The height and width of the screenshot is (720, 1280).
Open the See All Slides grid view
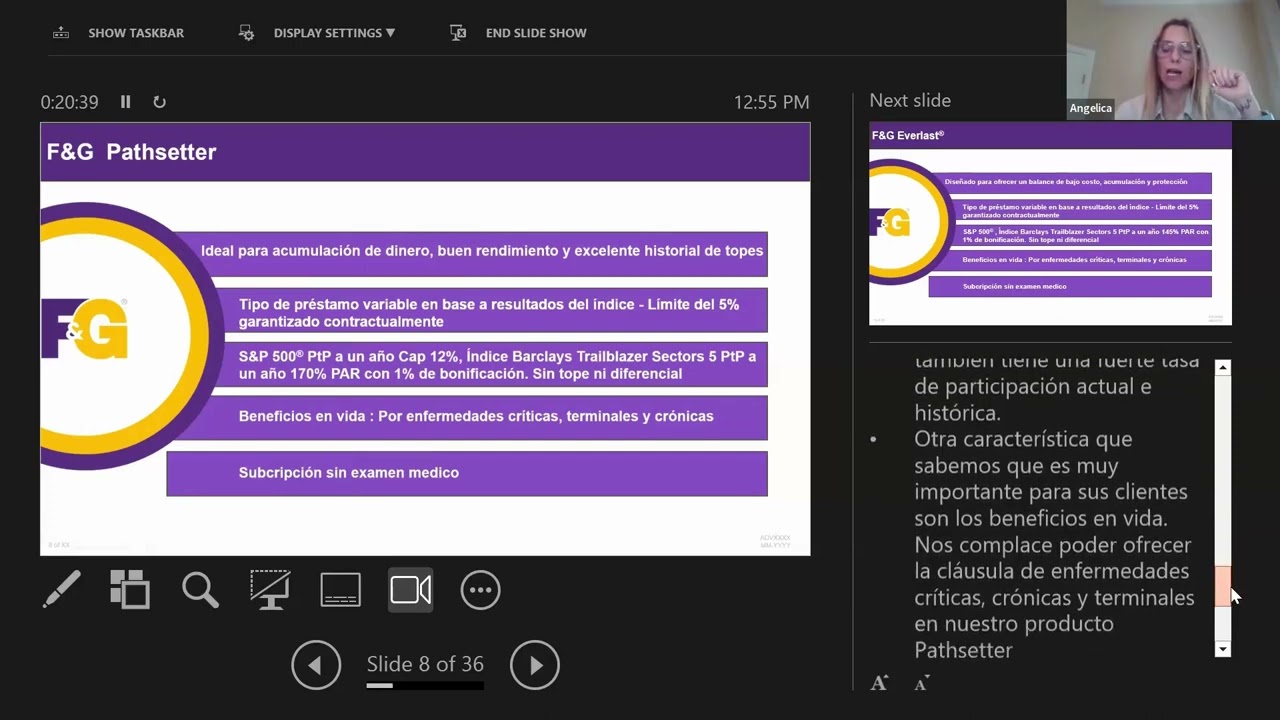click(x=130, y=590)
